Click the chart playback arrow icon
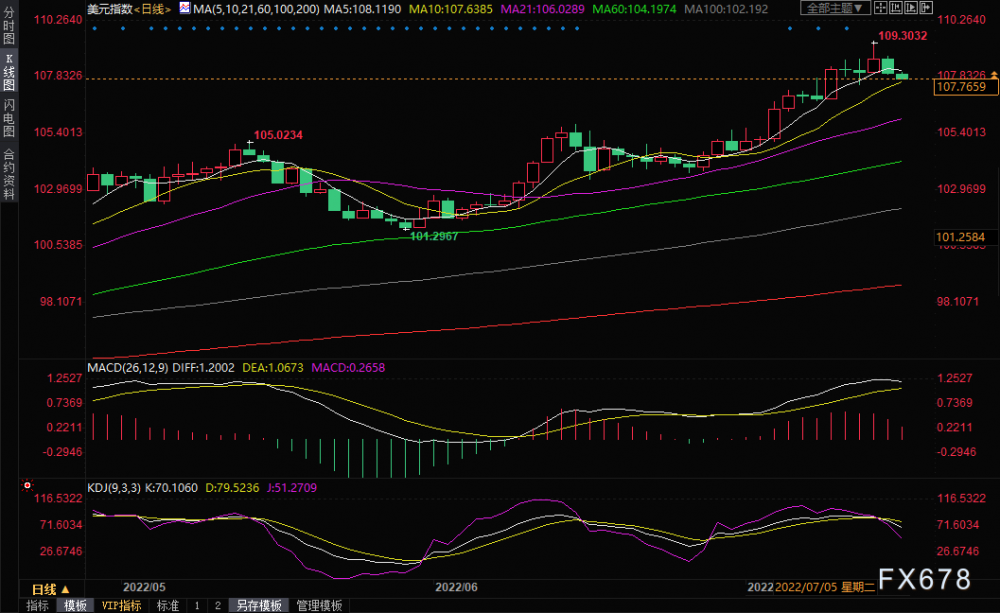Viewport: 1000px width, 613px height. click(x=911, y=8)
